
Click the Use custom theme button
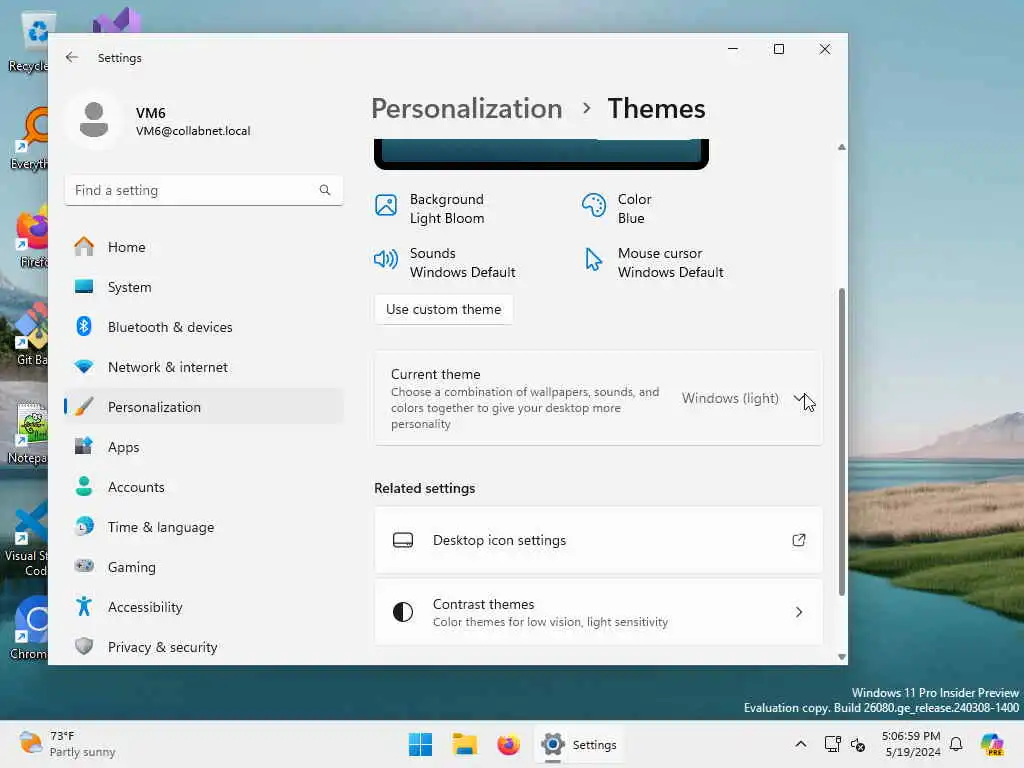[x=443, y=309]
